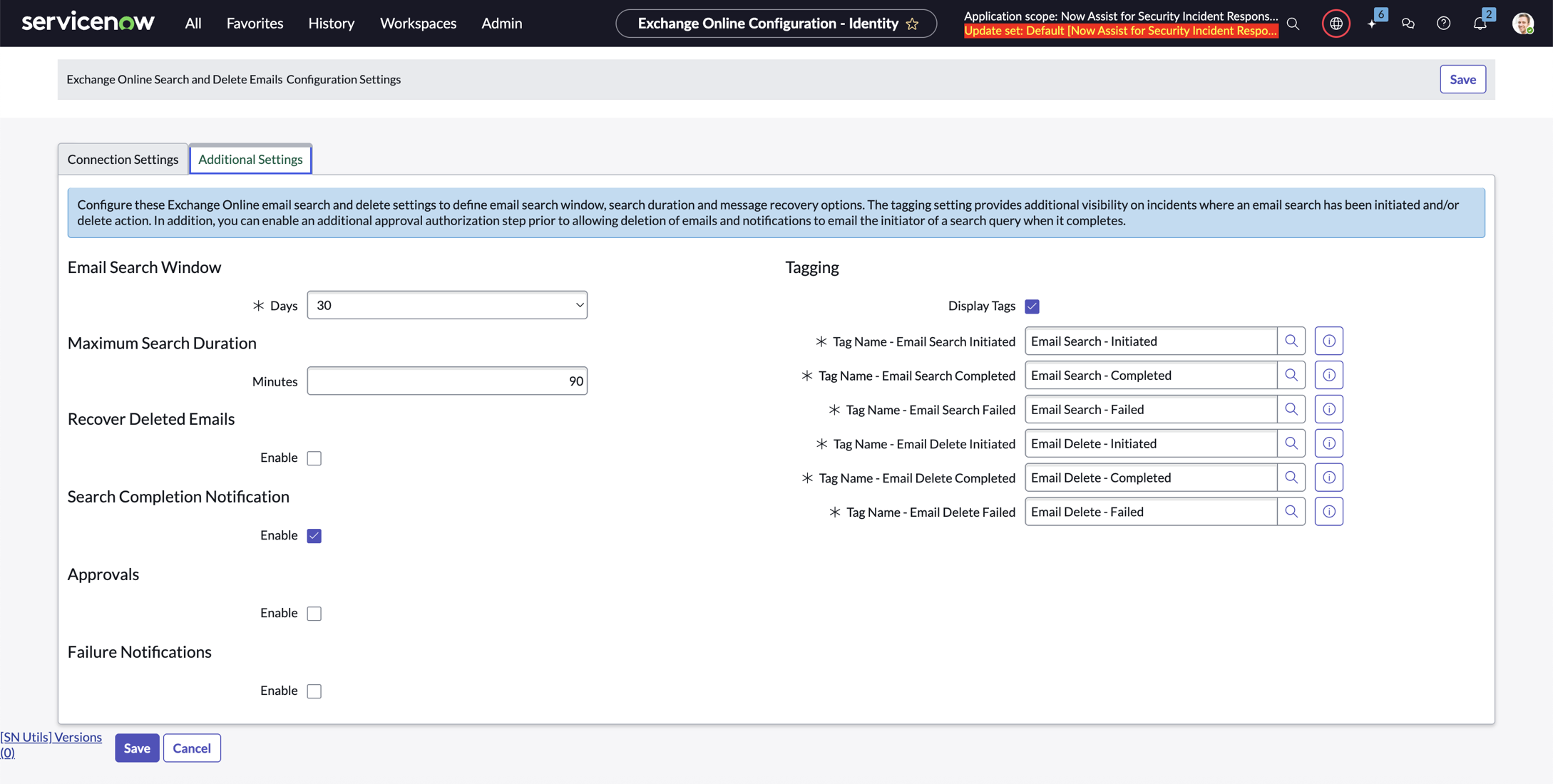Open the application scope globe picker
Viewport: 1553px width, 784px height.
click(x=1336, y=24)
